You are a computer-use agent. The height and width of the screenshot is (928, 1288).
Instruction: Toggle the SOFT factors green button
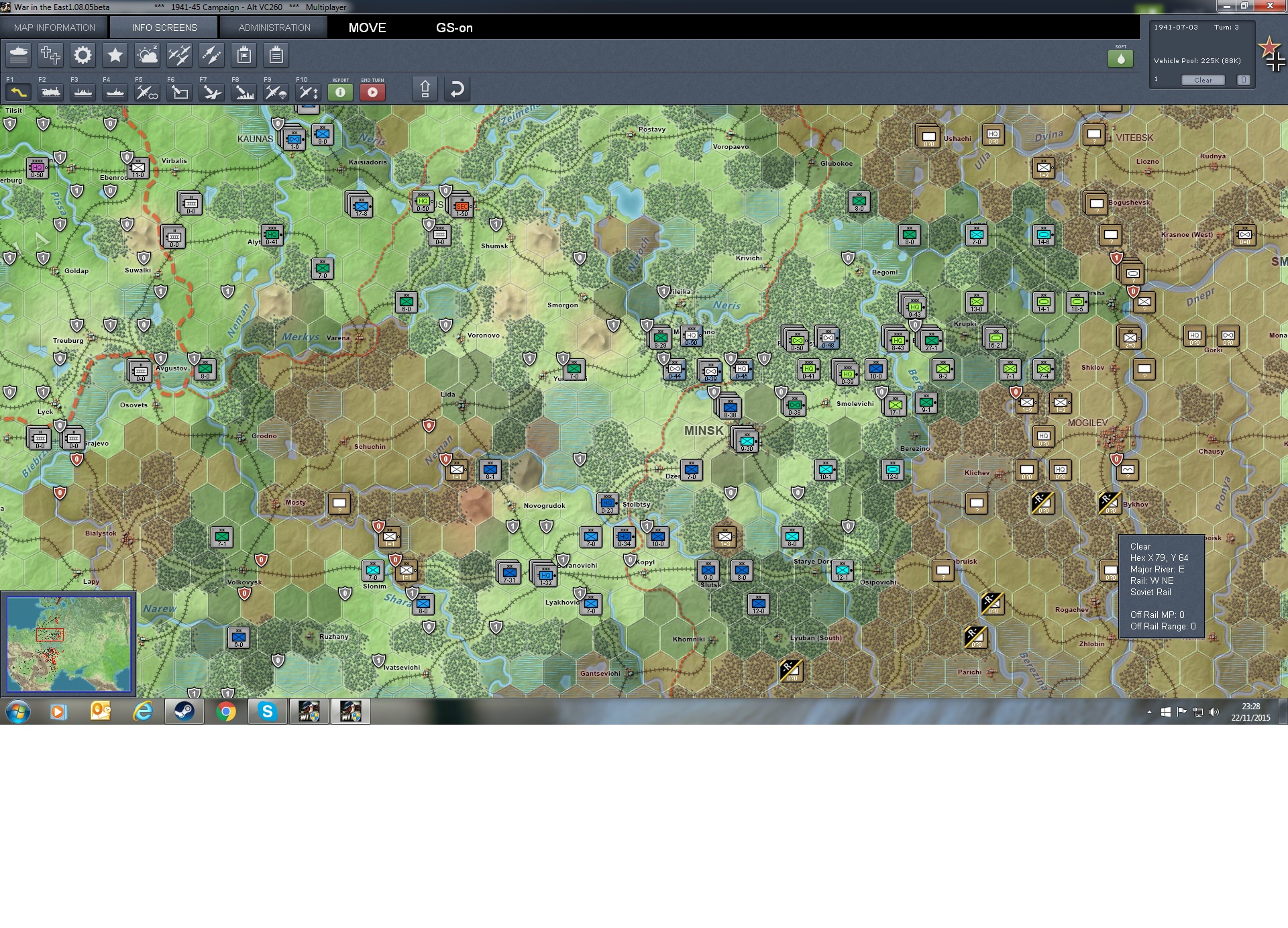click(x=1120, y=59)
